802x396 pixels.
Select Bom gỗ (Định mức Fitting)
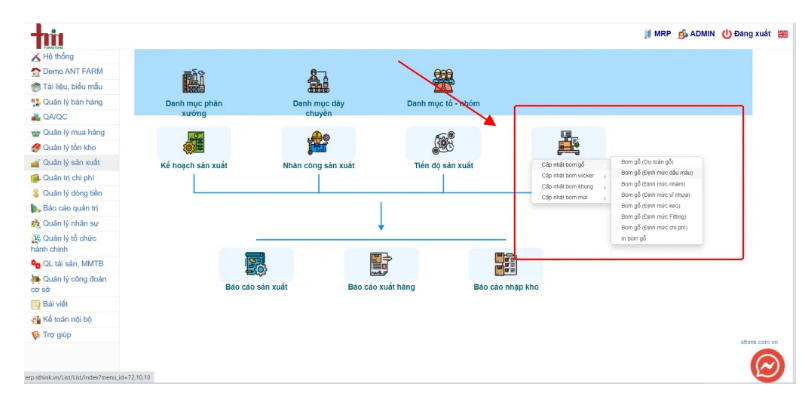657,217
